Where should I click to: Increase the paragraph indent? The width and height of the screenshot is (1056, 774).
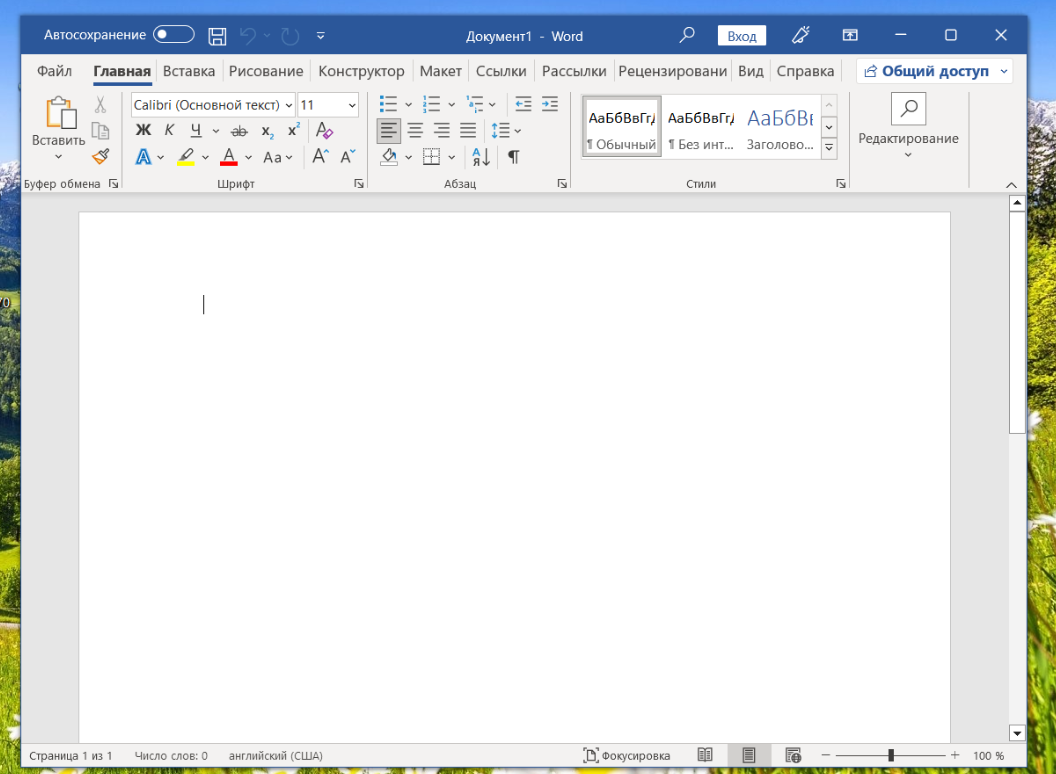549,104
